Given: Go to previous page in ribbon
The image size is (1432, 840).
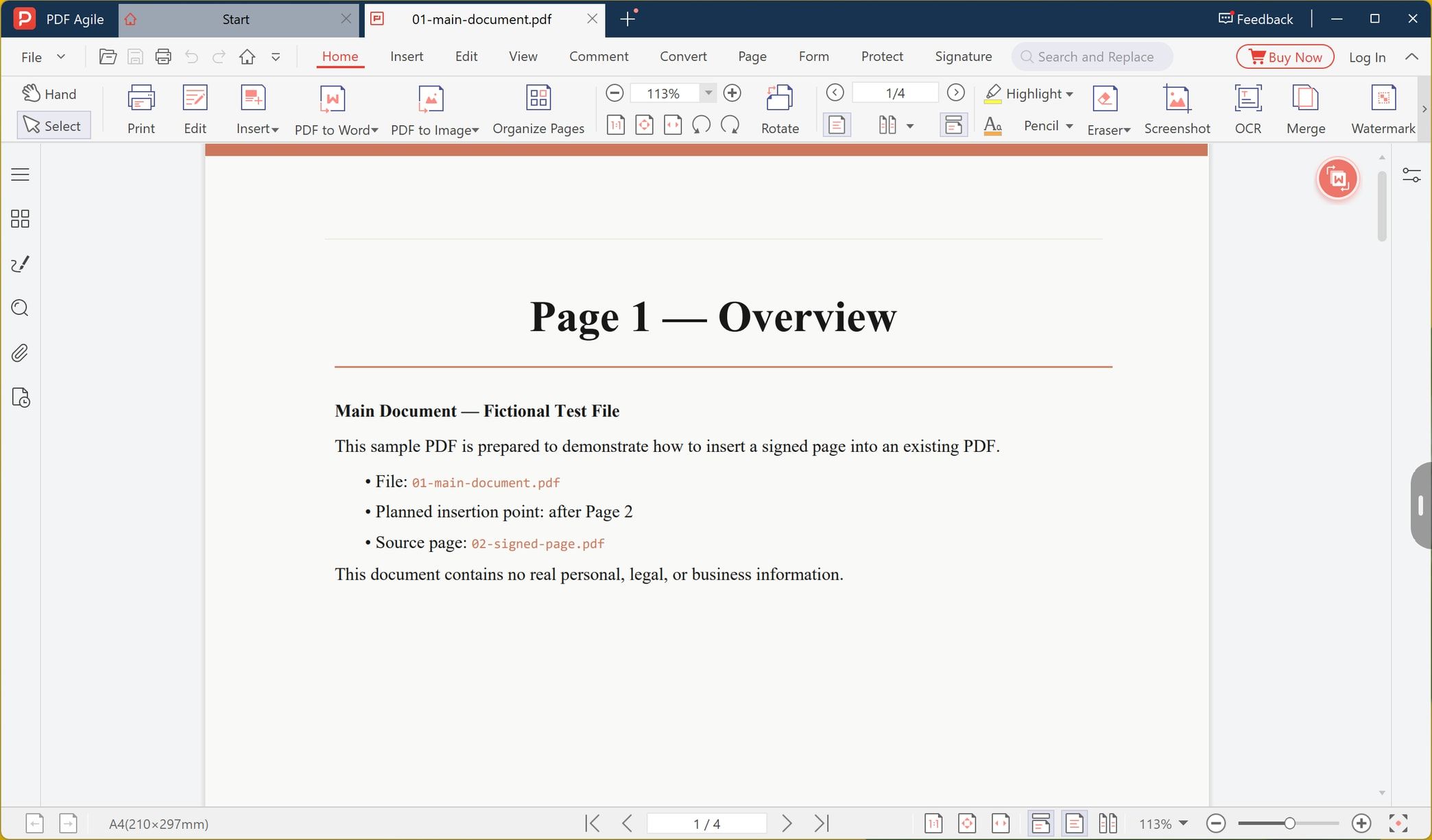Looking at the screenshot, I should pyautogui.click(x=835, y=93).
